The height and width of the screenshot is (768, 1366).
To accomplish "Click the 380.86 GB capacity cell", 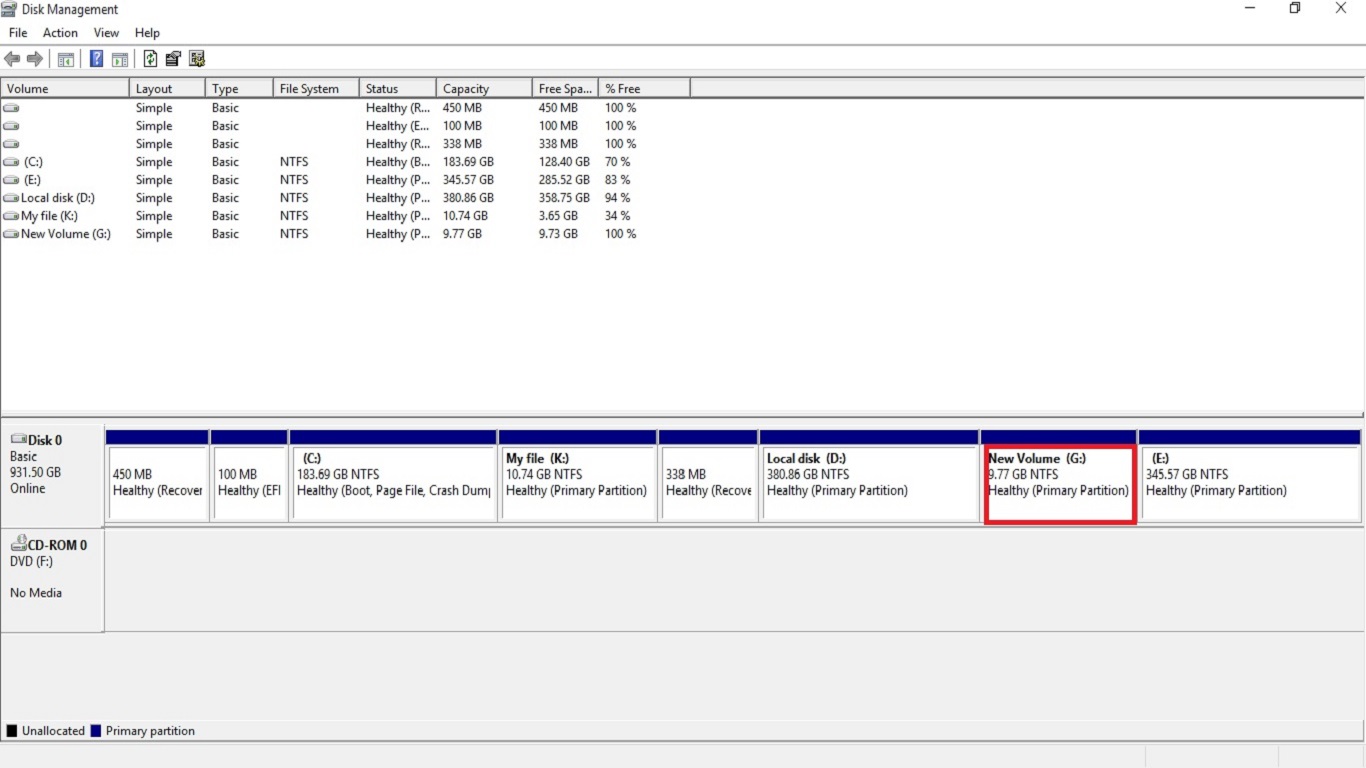I will (468, 198).
